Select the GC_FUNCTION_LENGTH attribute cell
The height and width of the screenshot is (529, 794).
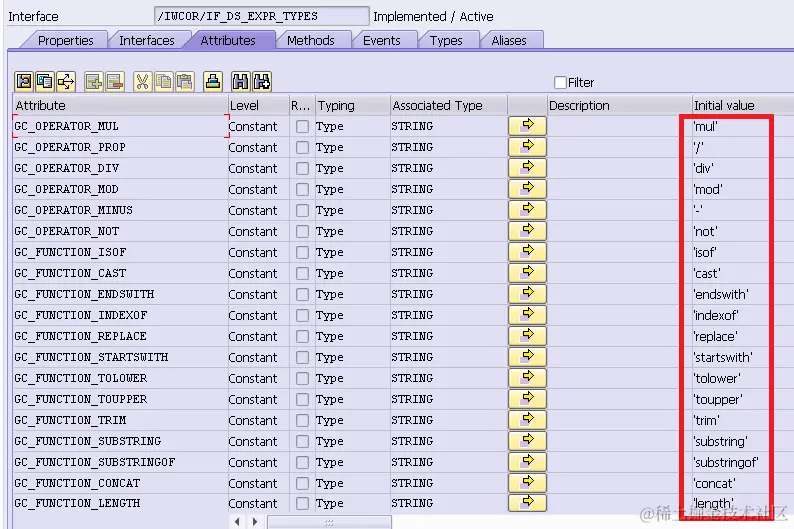click(x=121, y=503)
